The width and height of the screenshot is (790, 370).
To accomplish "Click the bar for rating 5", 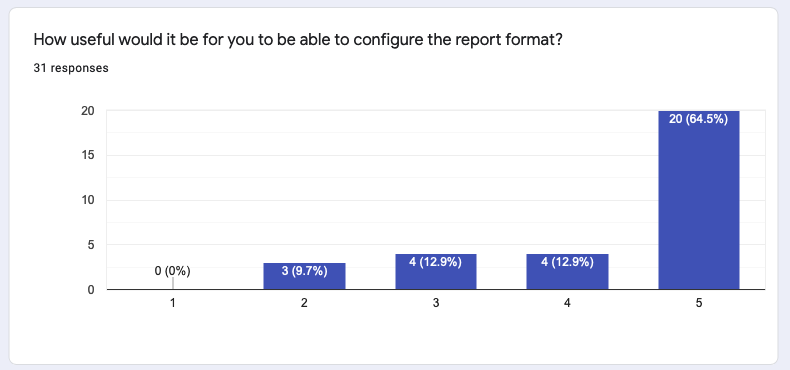I will tap(698, 200).
